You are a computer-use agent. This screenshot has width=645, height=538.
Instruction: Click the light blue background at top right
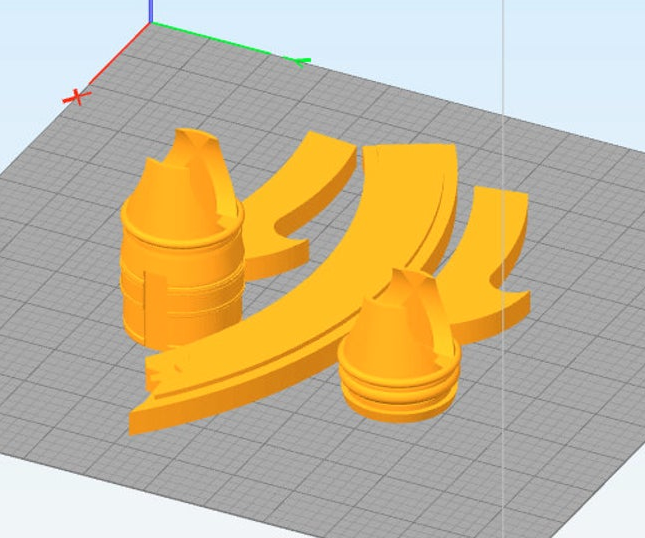580,50
